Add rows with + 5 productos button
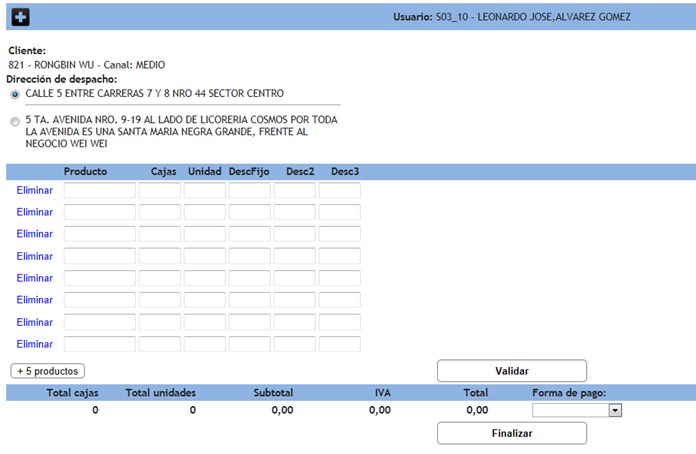The height and width of the screenshot is (454, 696). [47, 371]
